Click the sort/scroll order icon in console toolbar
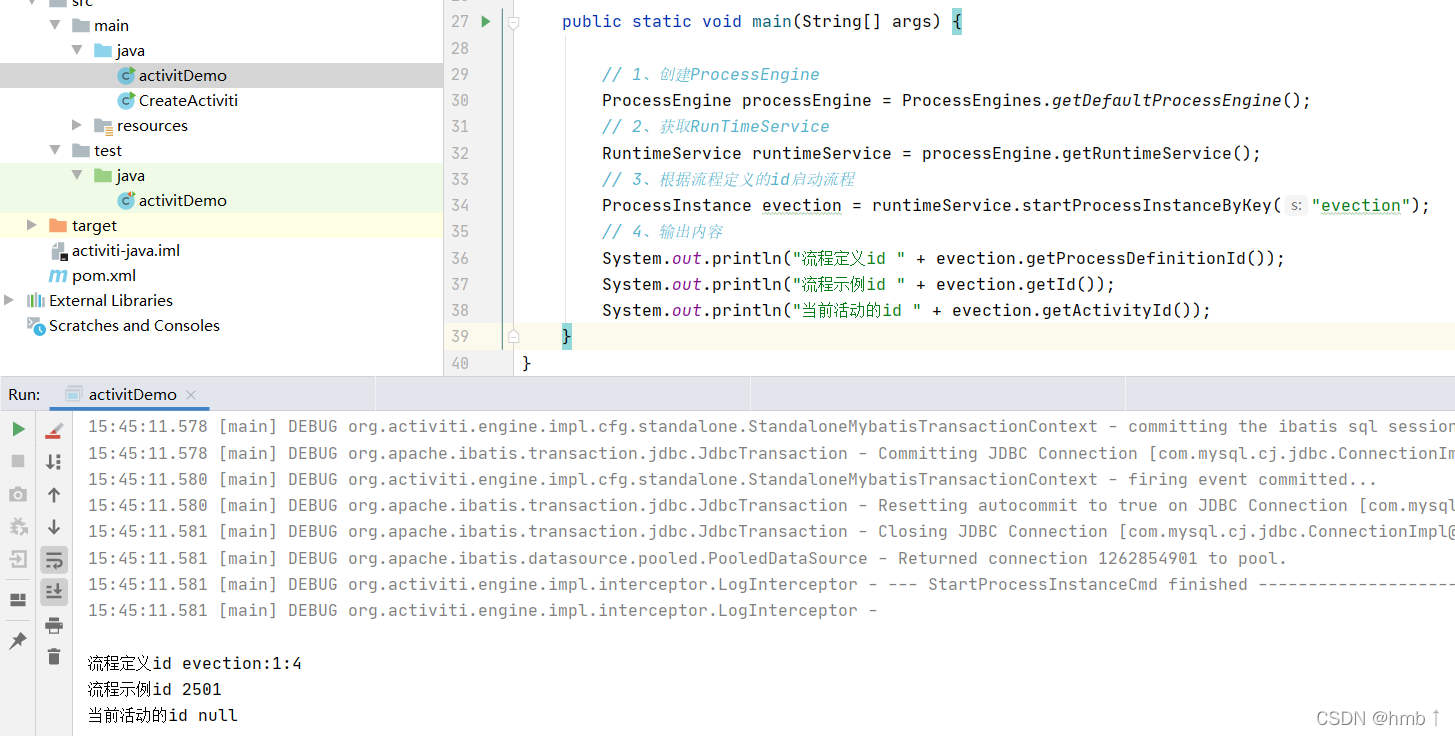This screenshot has height=736, width=1455. point(54,461)
